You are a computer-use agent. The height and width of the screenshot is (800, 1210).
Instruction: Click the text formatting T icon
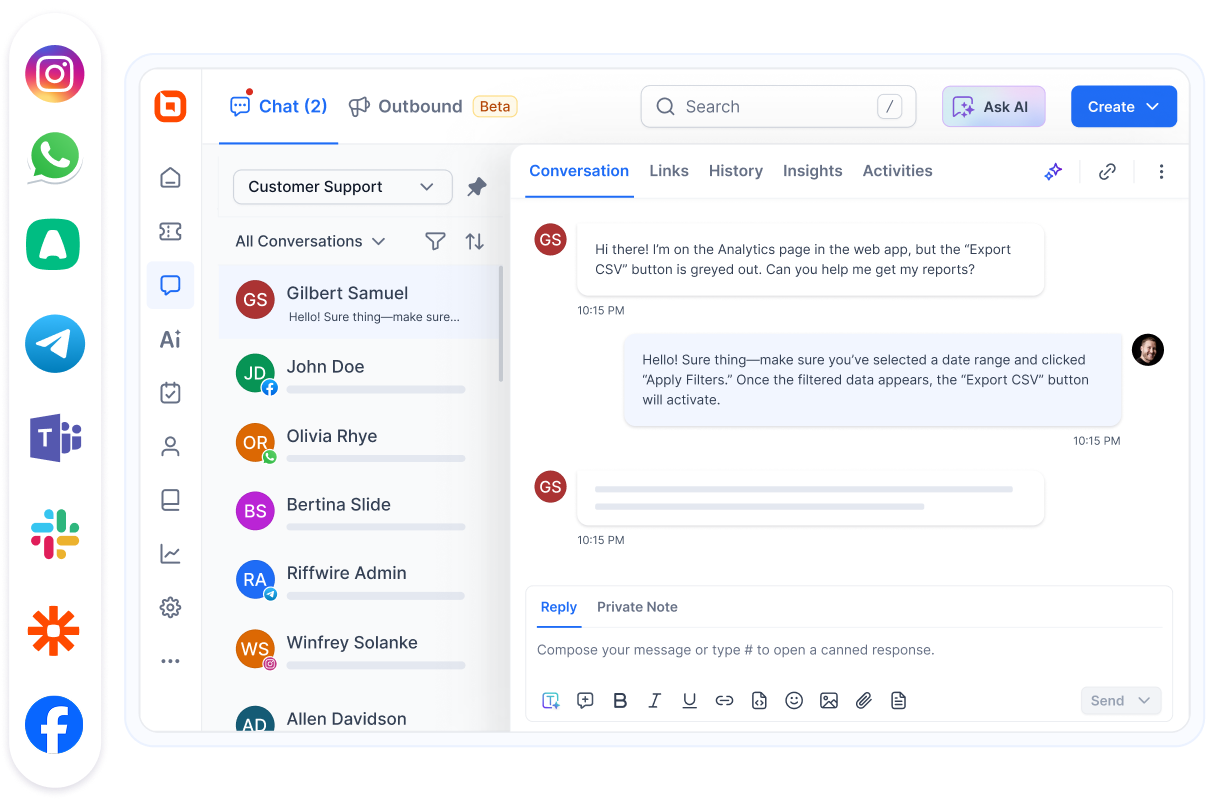pyautogui.click(x=550, y=701)
